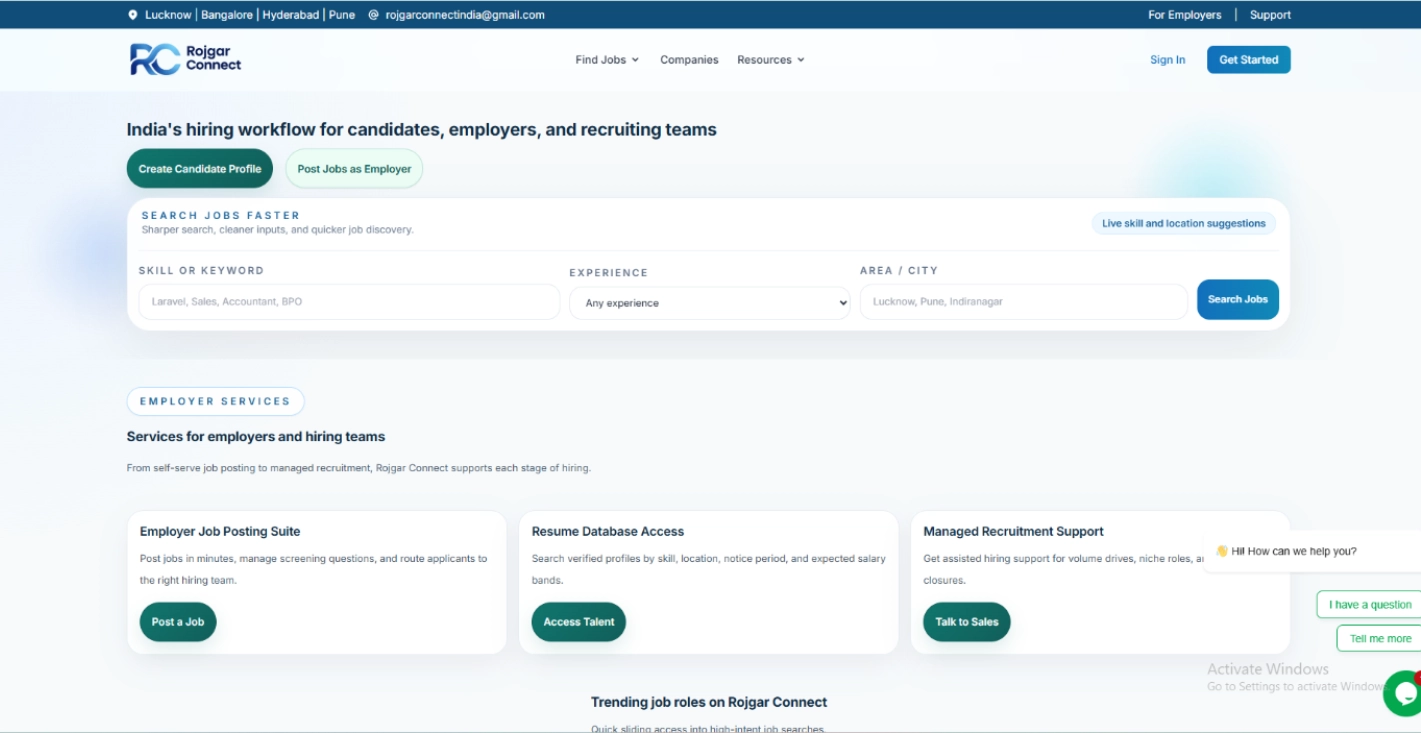This screenshot has width=1421, height=733.
Task: Select Create Candidate Profile
Action: [x=200, y=169]
